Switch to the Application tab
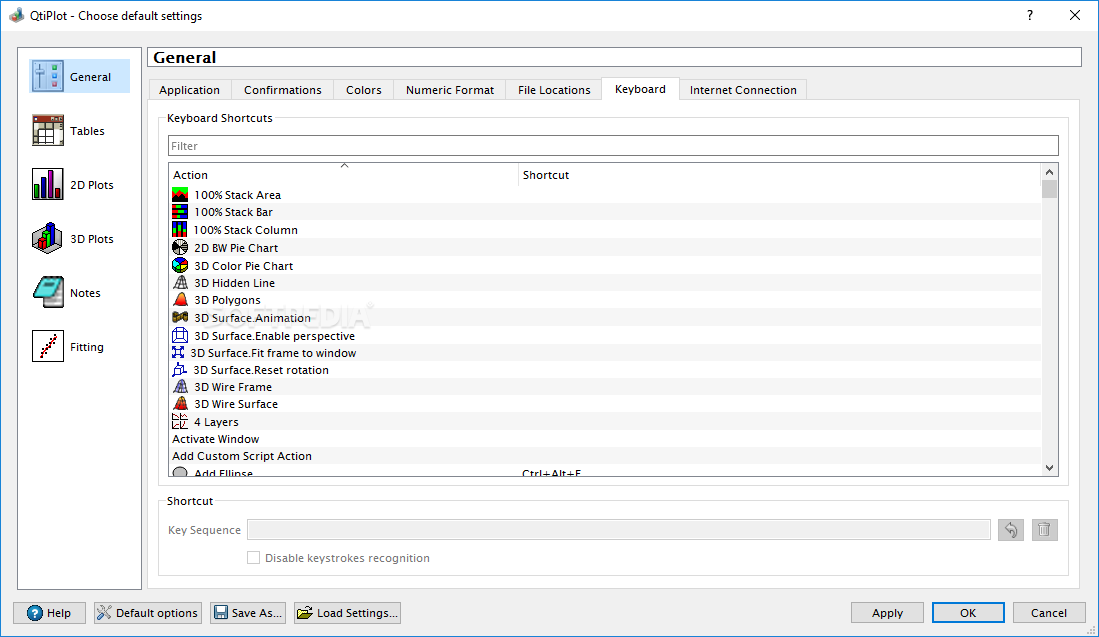1099x637 pixels. point(189,90)
